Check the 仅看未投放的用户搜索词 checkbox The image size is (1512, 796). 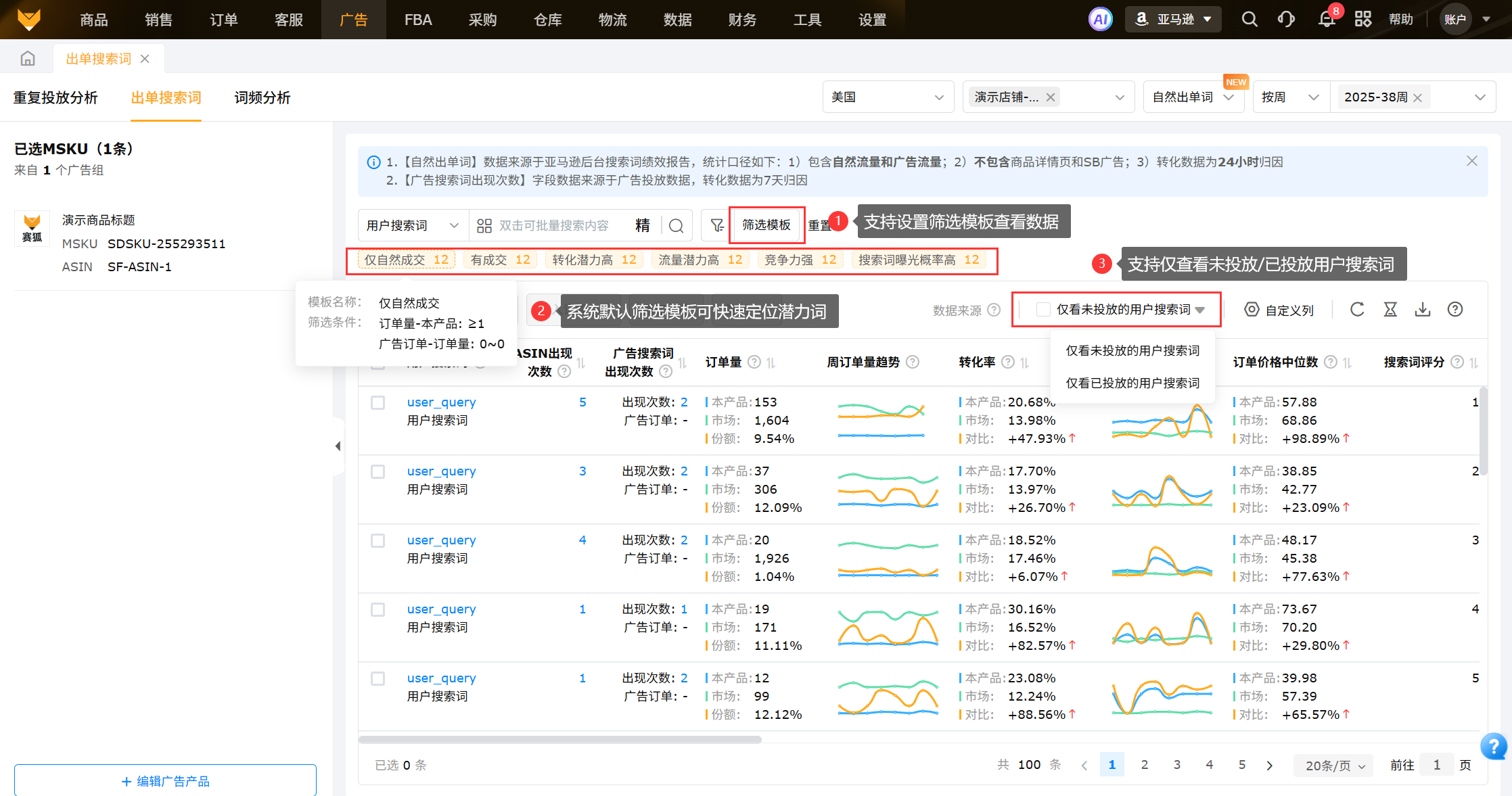1043,310
